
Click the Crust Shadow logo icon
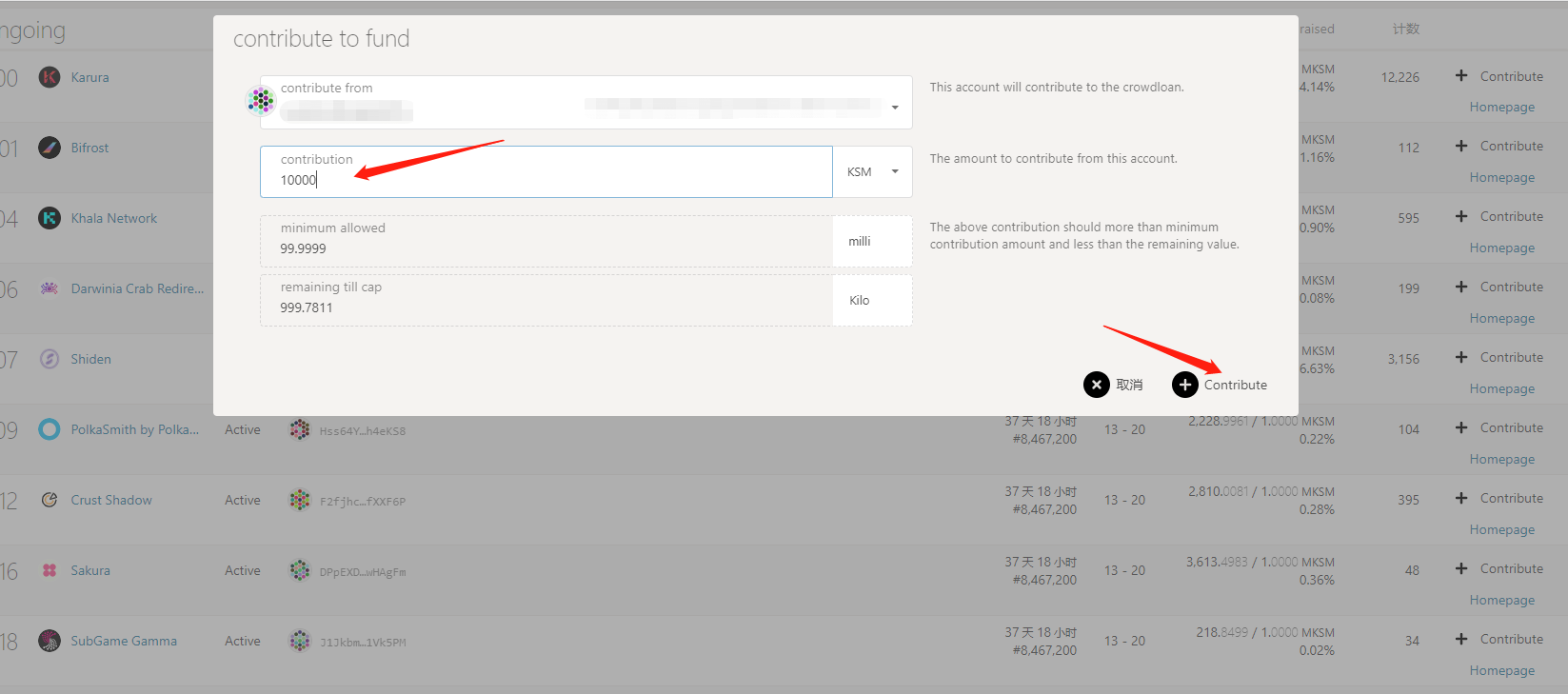[x=50, y=500]
